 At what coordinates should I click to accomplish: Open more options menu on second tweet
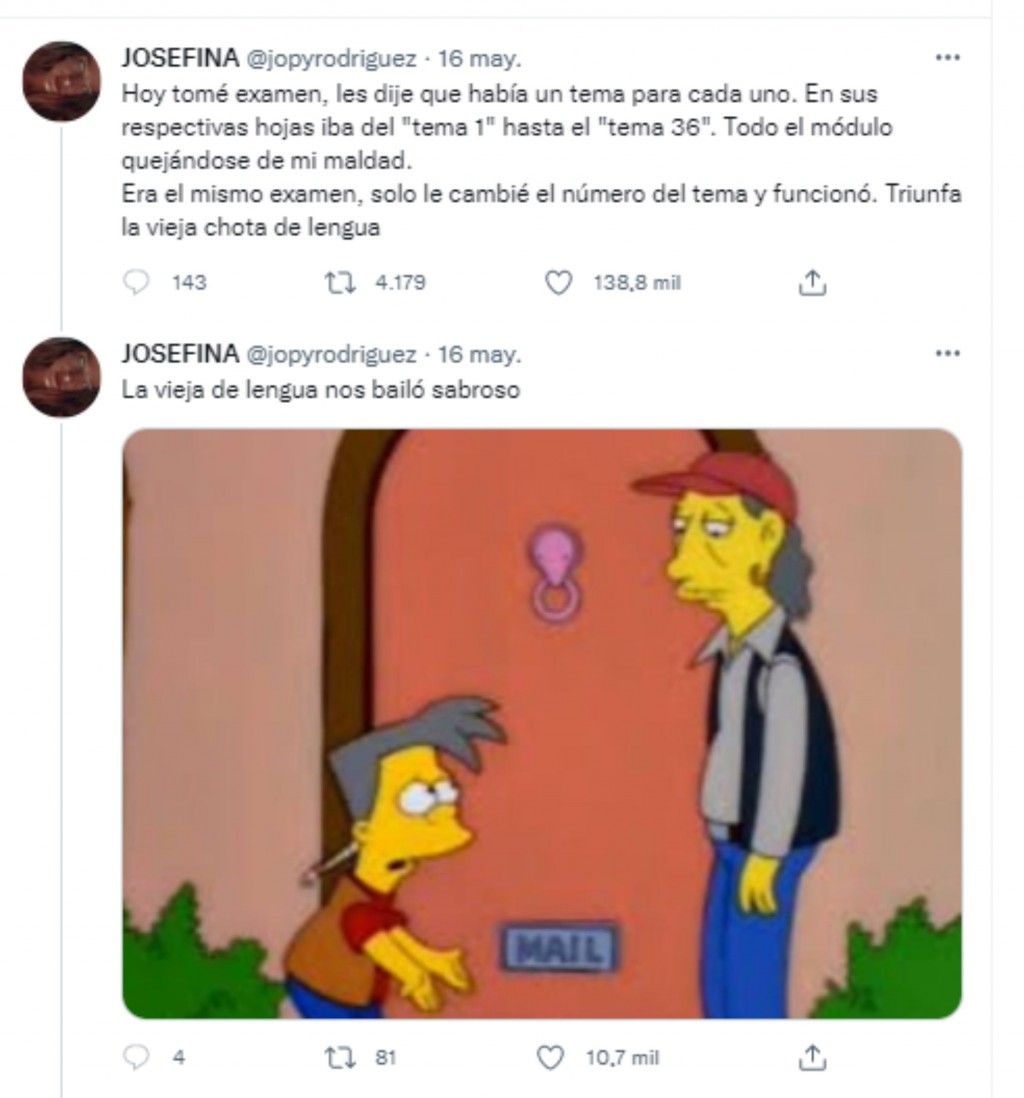946,354
